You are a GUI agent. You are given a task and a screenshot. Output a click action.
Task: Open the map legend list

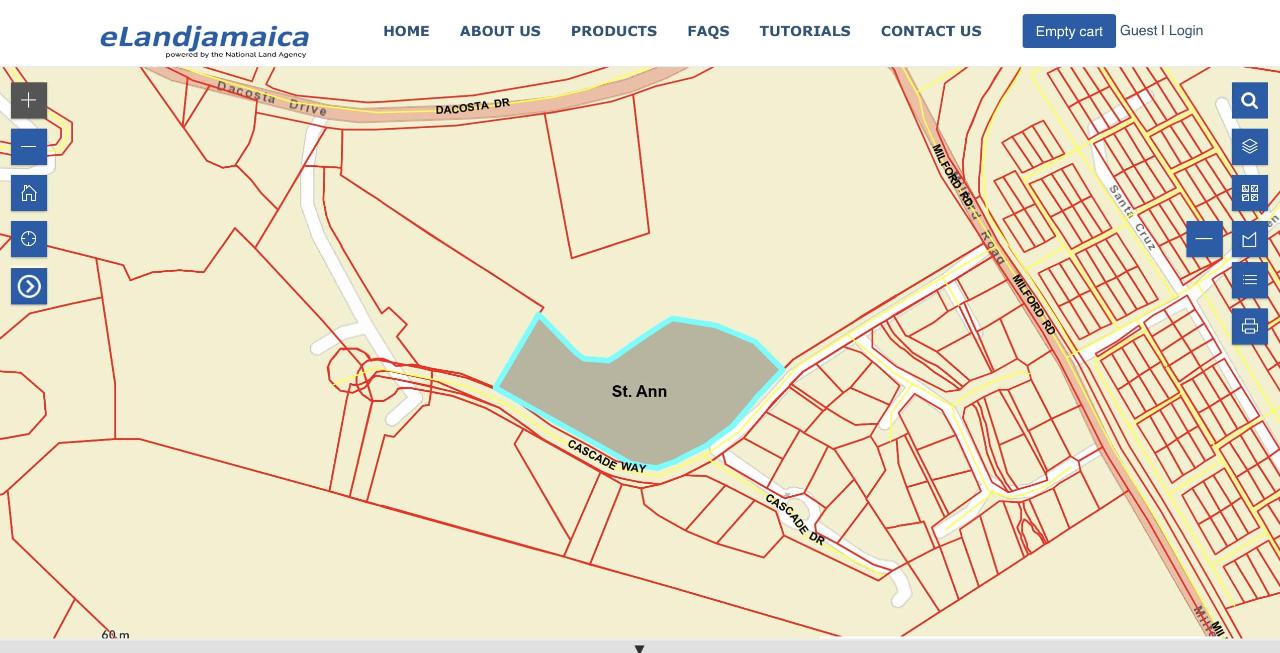(x=1249, y=279)
